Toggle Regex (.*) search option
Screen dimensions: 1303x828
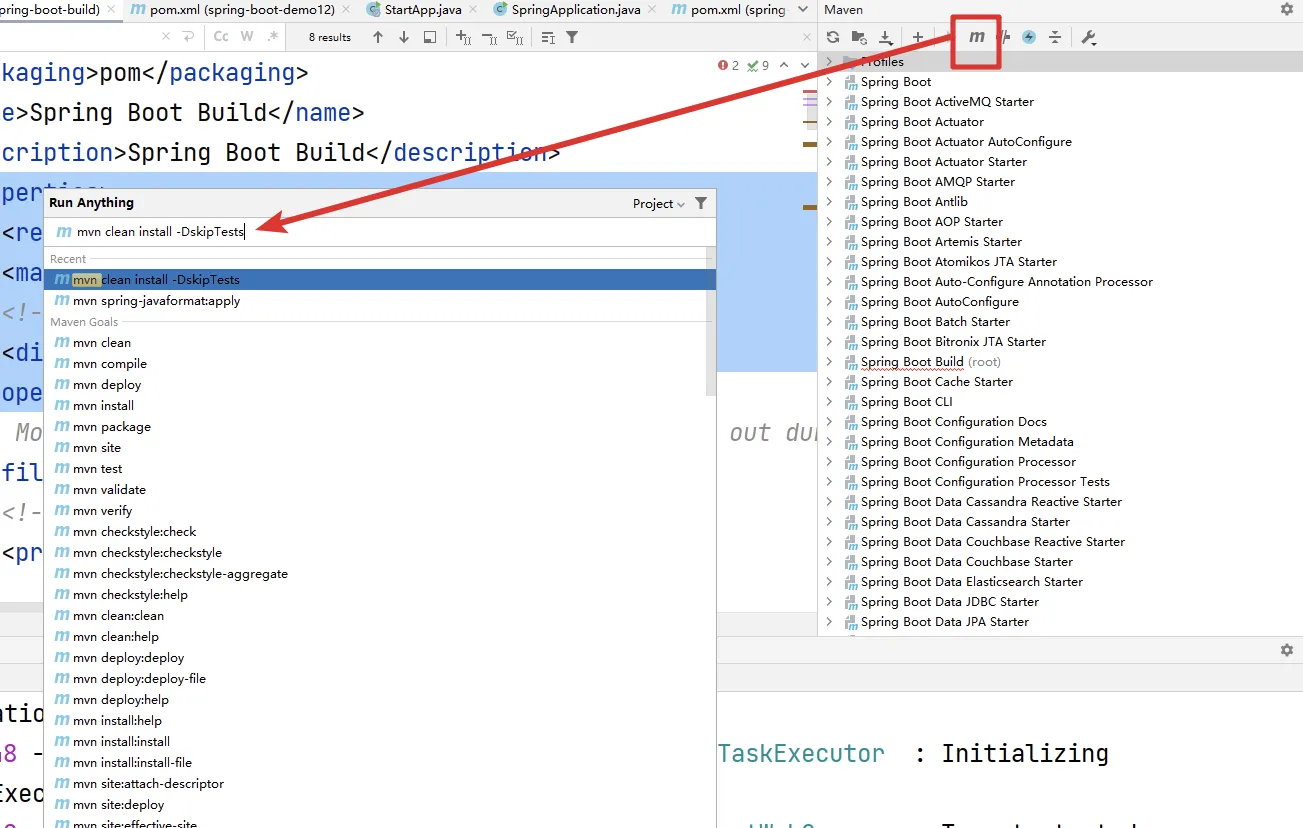pos(273,37)
